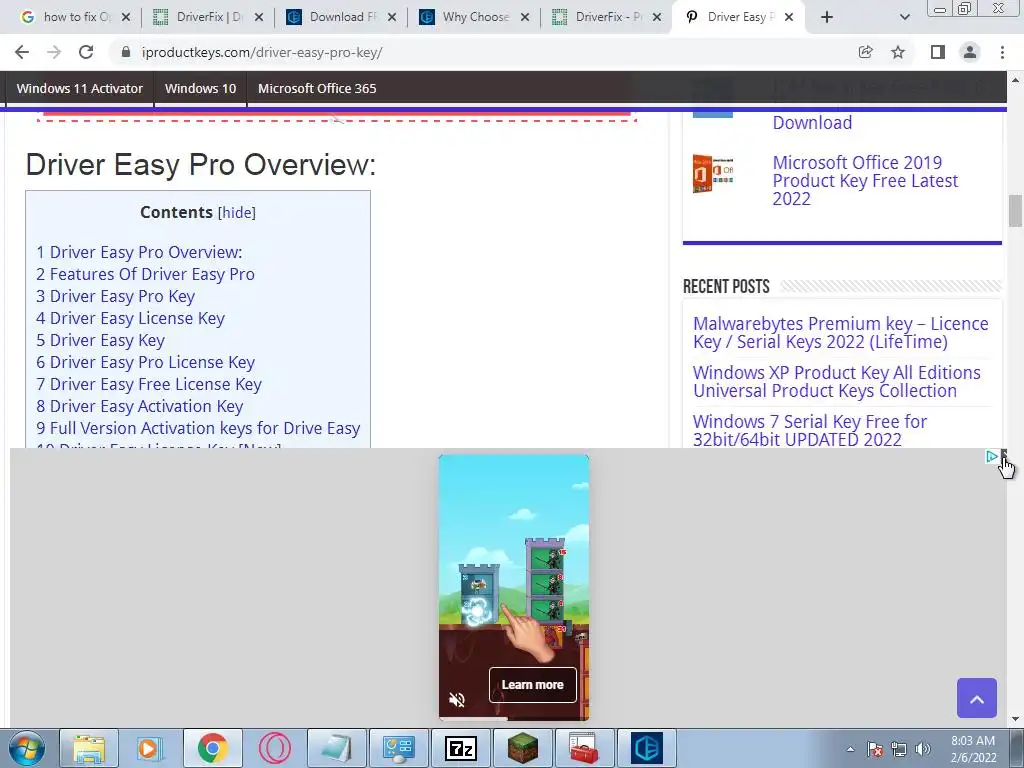The width and height of the screenshot is (1024, 768).
Task: Jump to '1 Driver Easy Pro Overview:'
Action: coord(139,252)
